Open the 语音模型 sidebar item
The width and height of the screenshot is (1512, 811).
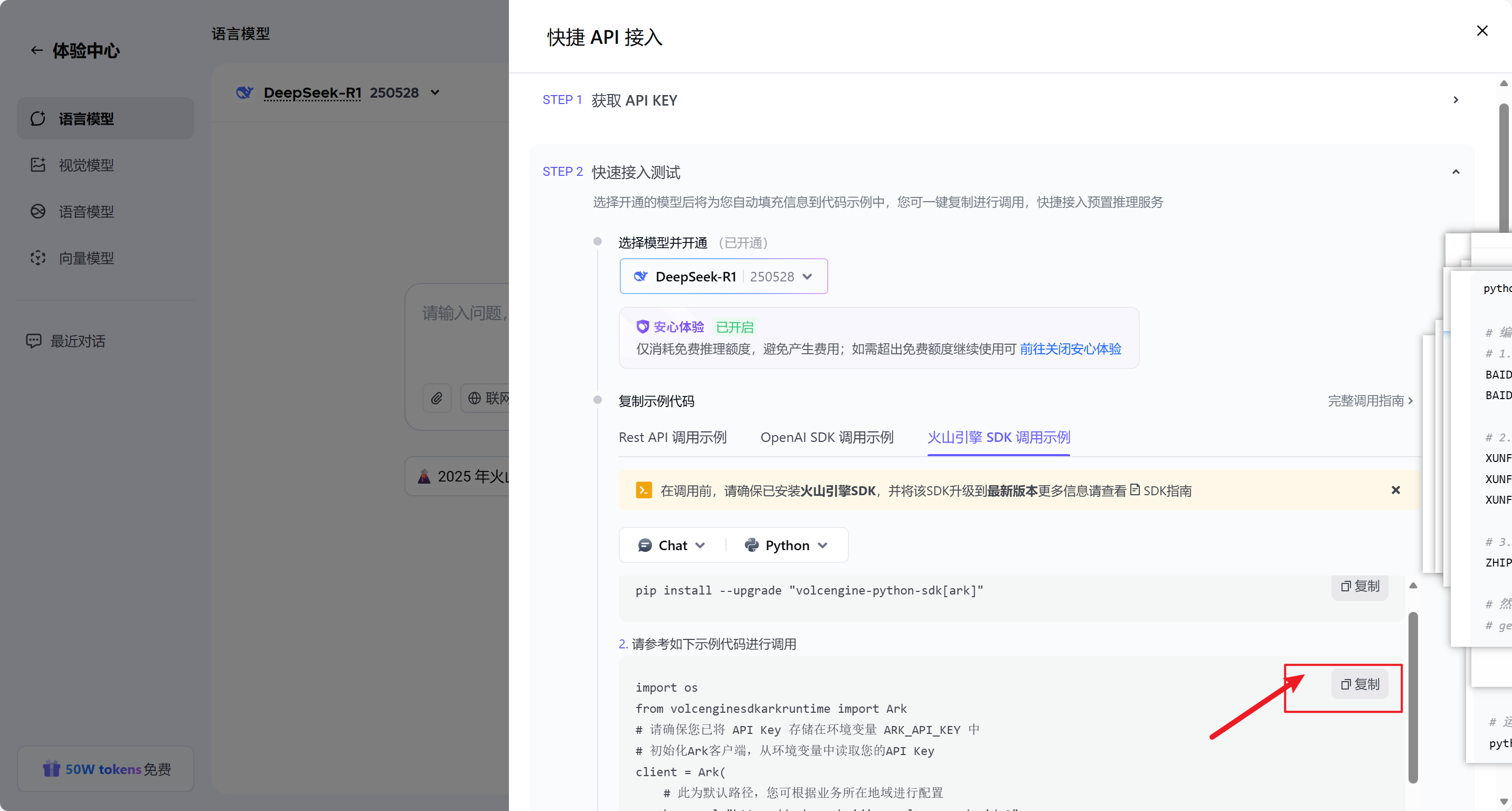coord(86,211)
